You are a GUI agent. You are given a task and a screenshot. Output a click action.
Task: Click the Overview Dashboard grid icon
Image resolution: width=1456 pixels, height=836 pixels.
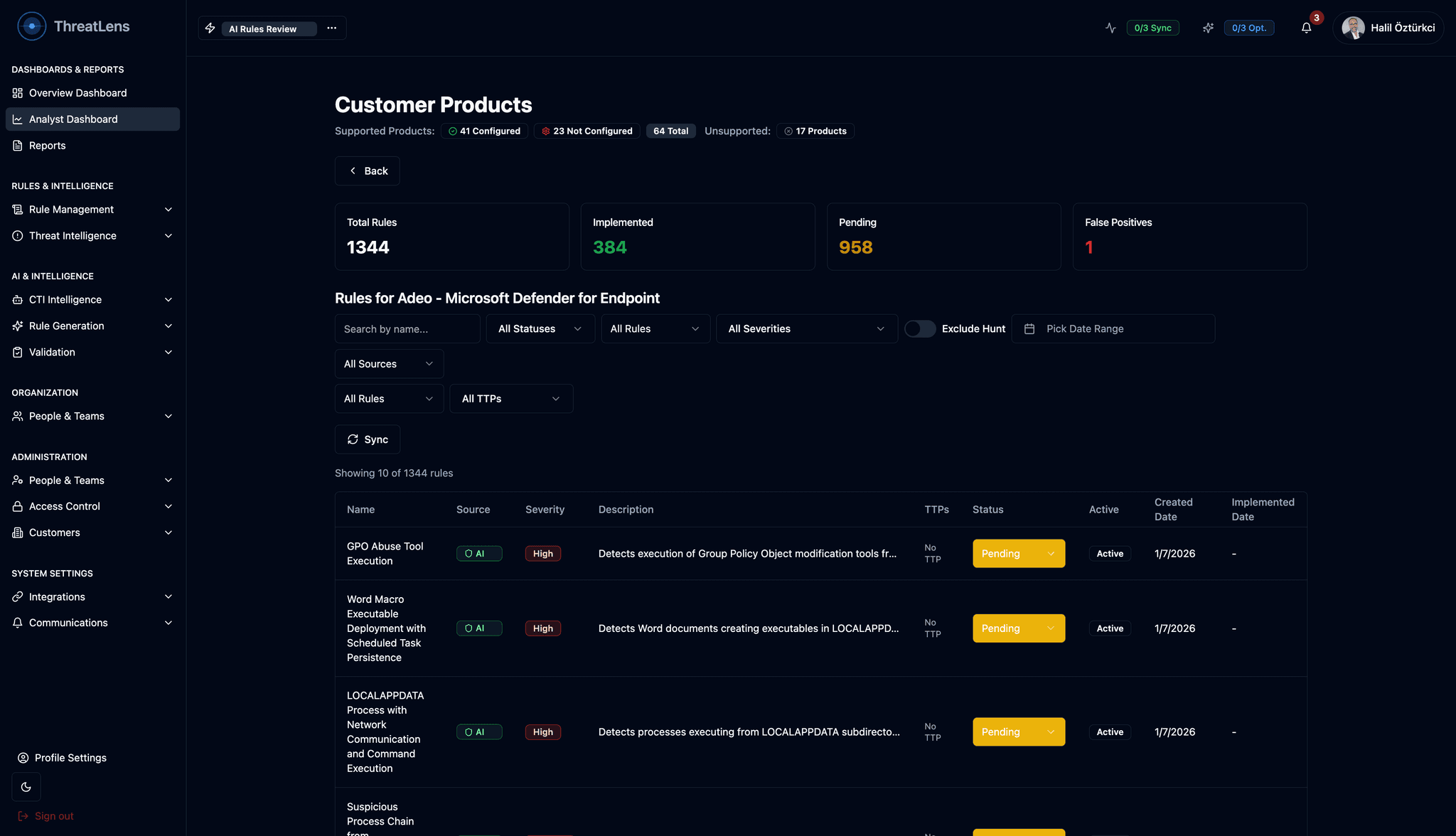point(18,93)
